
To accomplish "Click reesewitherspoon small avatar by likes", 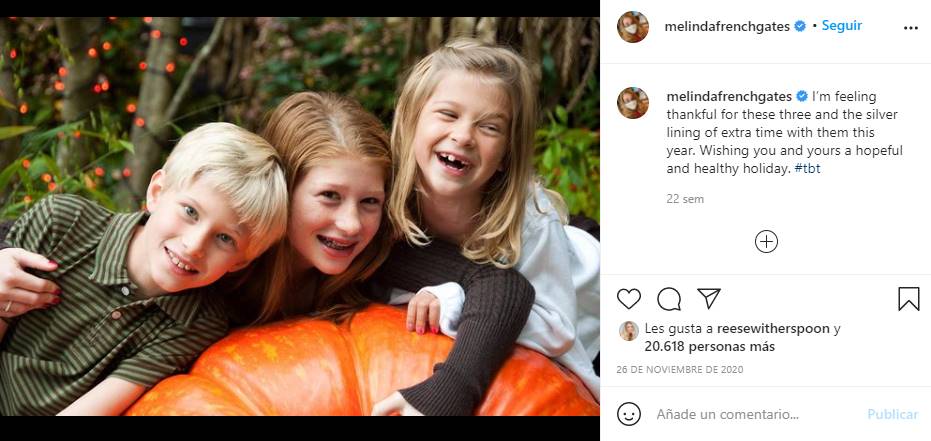I will (629, 331).
